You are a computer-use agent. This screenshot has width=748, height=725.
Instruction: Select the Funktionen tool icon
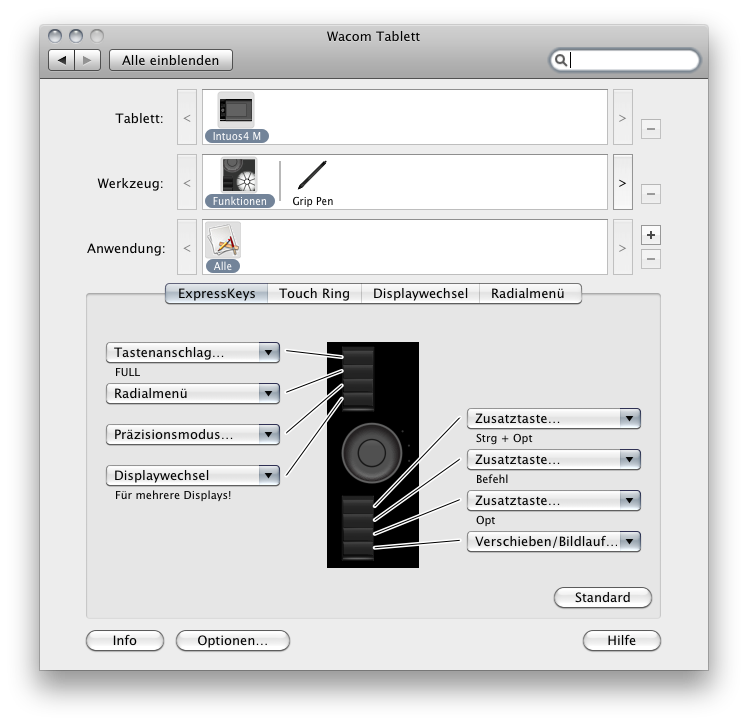(x=239, y=176)
